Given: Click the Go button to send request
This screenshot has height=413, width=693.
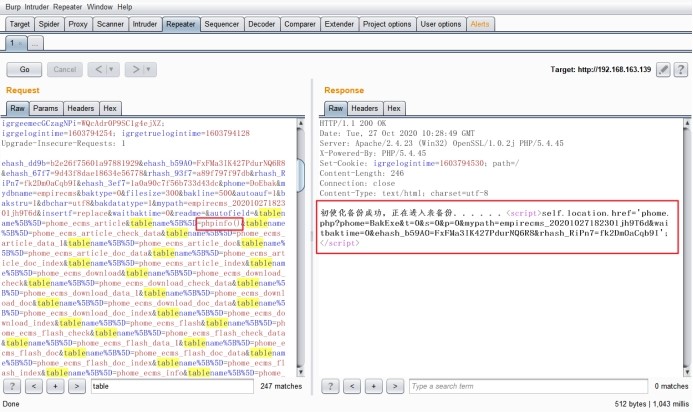Looking at the screenshot, I should (x=24, y=69).
